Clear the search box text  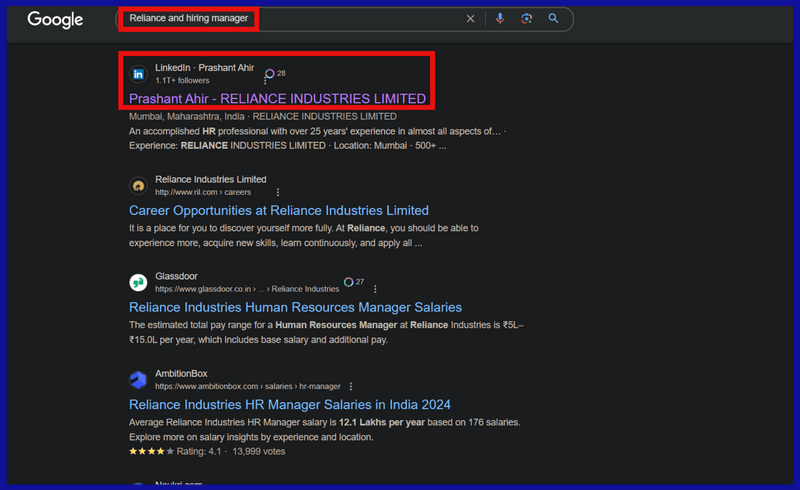point(470,19)
